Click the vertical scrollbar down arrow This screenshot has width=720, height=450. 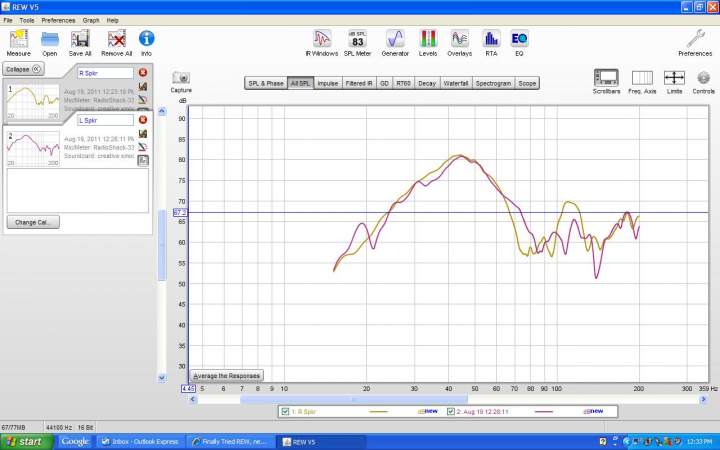pos(162,378)
